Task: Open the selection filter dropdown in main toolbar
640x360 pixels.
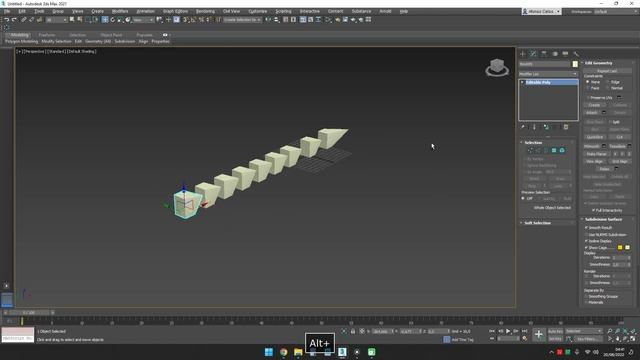Action: [56, 20]
